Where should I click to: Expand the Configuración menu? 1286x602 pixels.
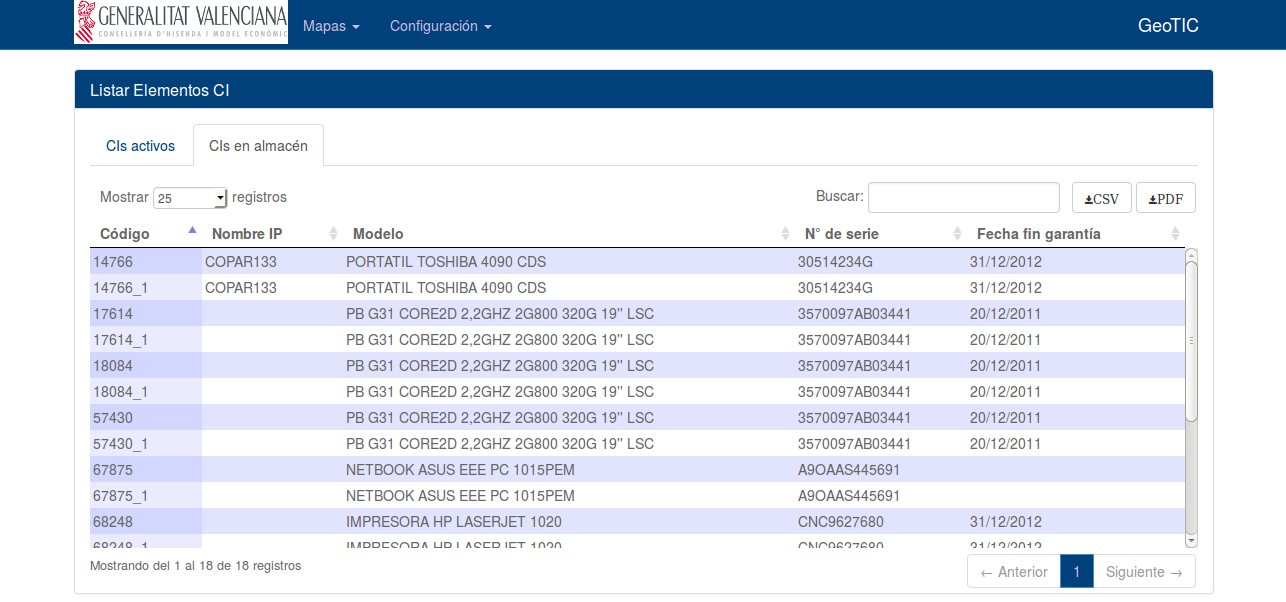point(440,26)
